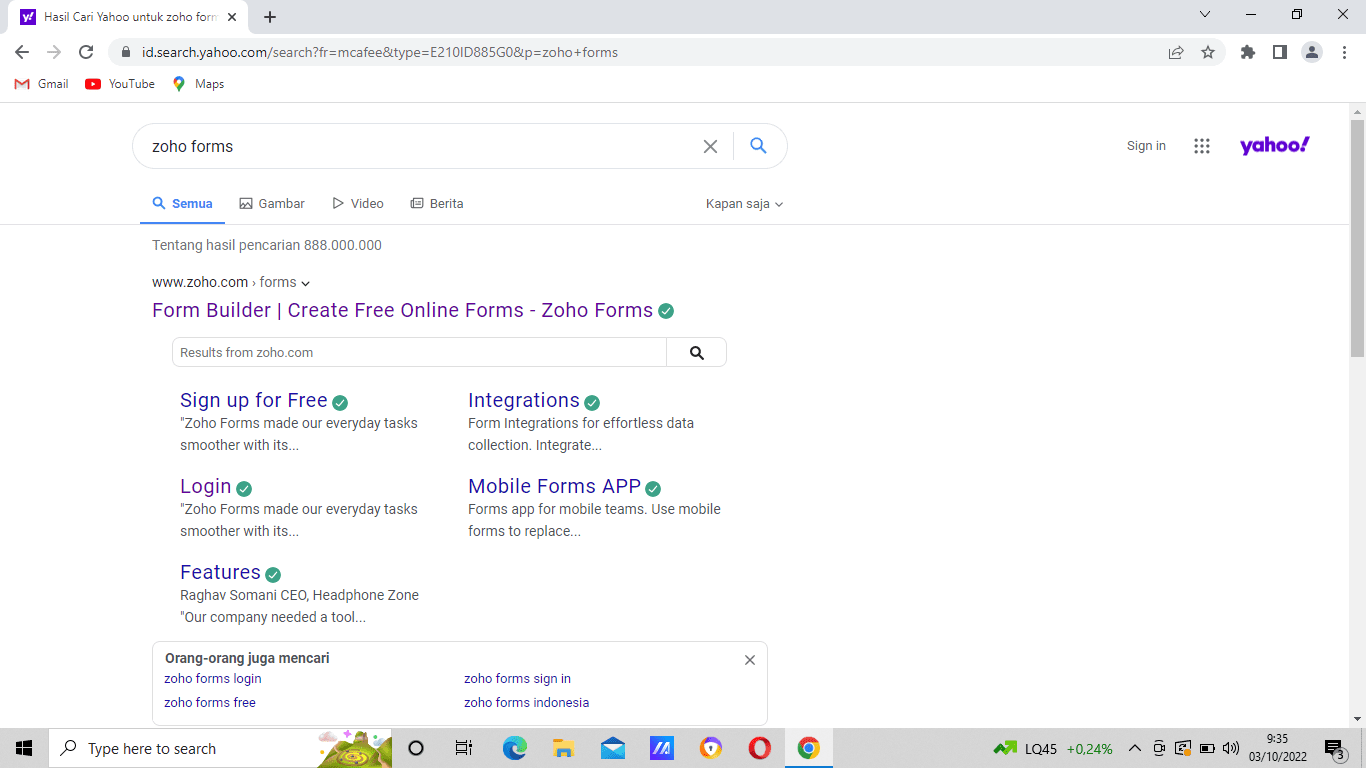Viewport: 1366px width, 768px height.
Task: Expand the www.zoho.com forms URL arrow
Action: tap(305, 283)
